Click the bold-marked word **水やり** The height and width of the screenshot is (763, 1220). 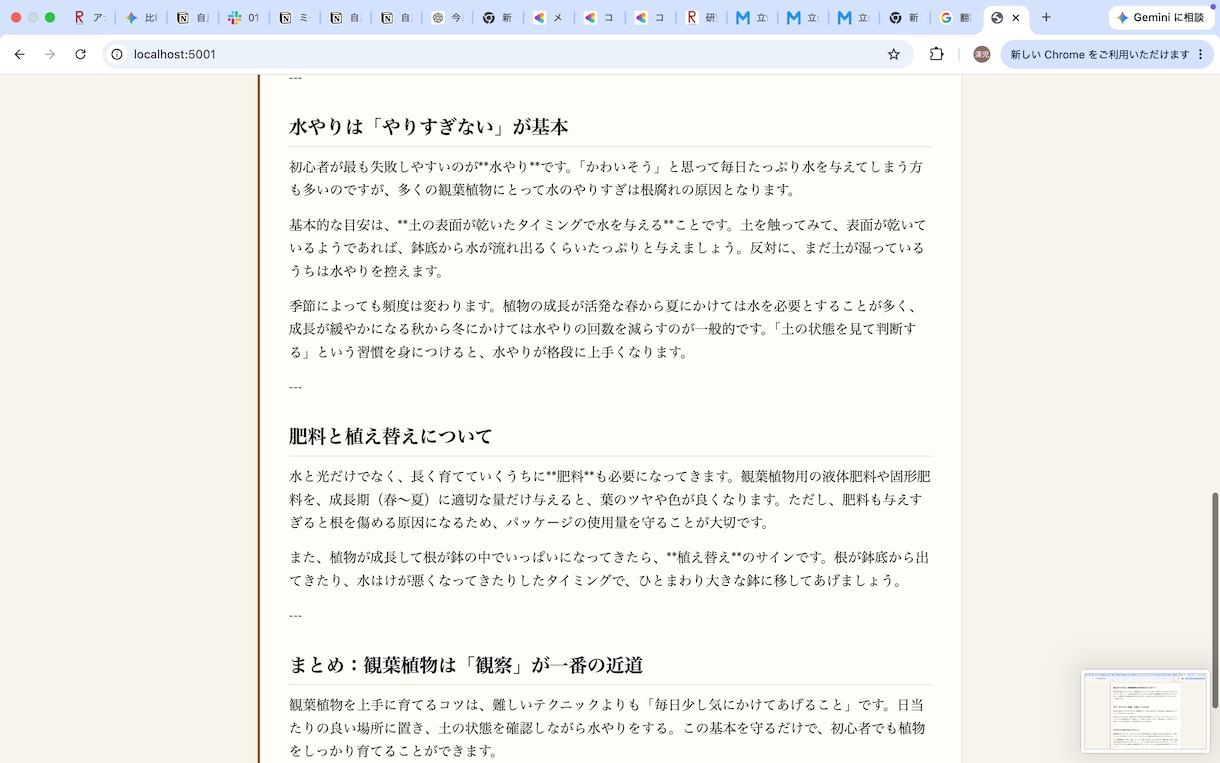coord(508,167)
